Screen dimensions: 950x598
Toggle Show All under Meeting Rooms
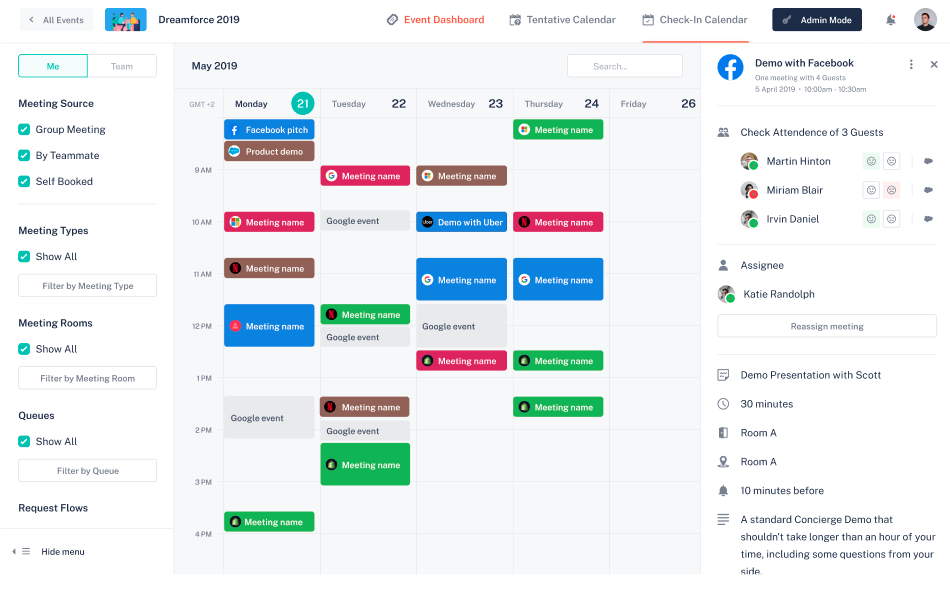pyautogui.click(x=24, y=349)
